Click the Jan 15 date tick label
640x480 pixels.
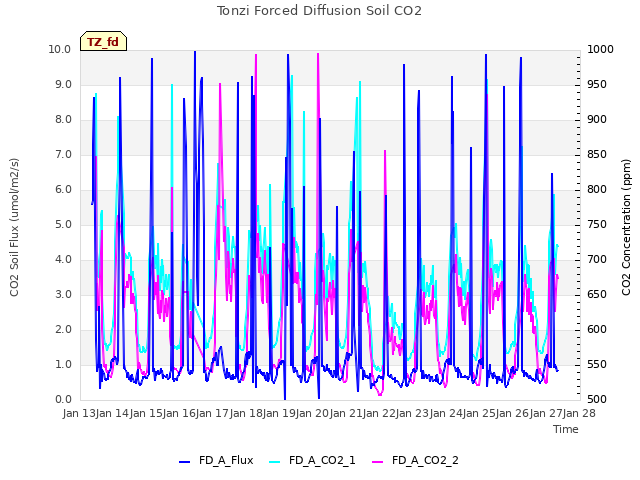146,413
